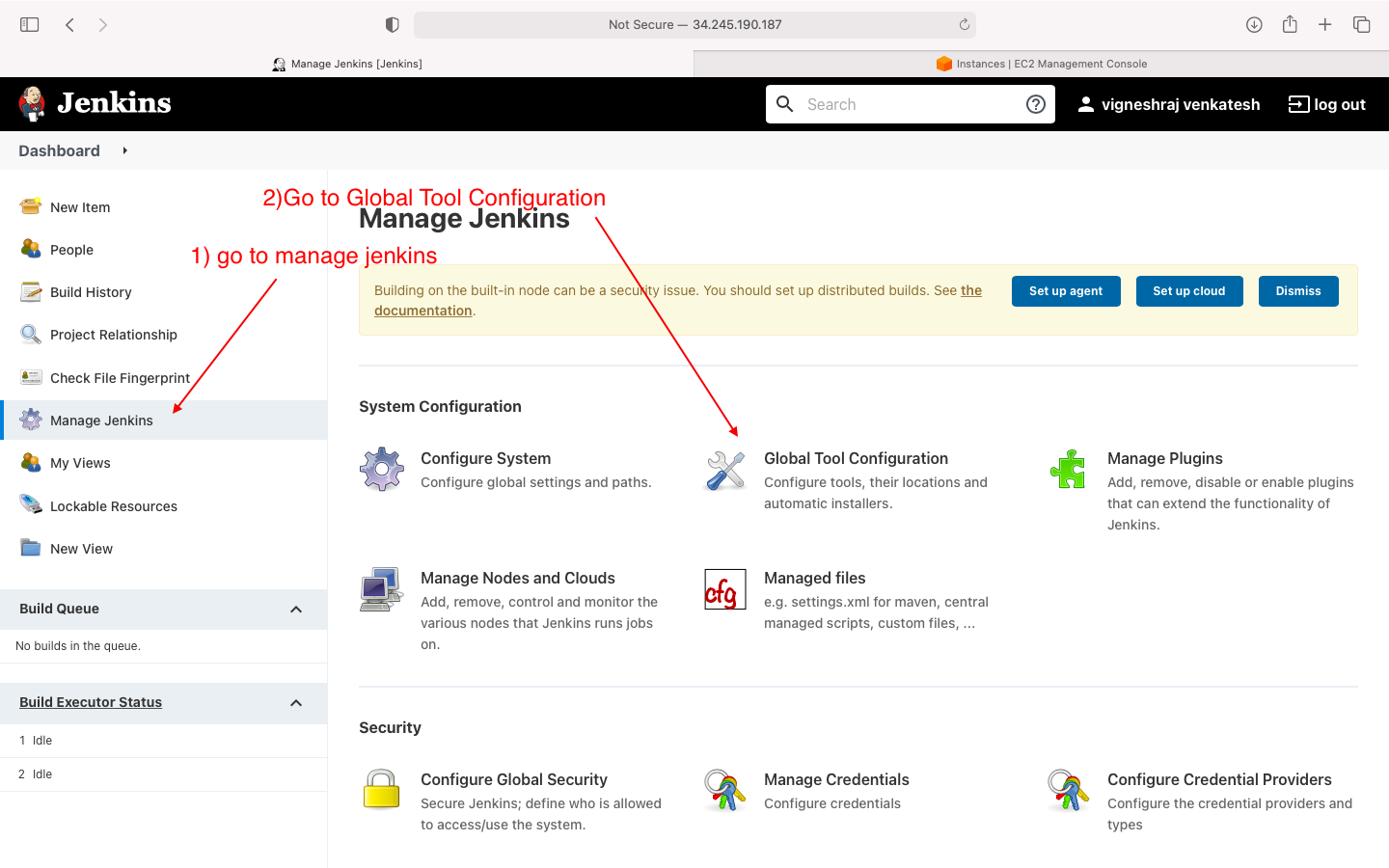Open Configure Credential Providers link
The image size is (1389, 868).
click(x=1219, y=779)
